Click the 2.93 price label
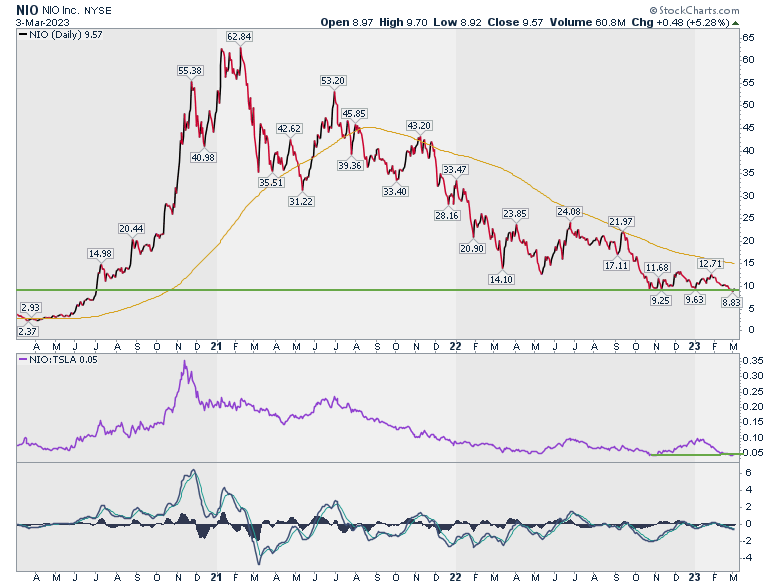The height and width of the screenshot is (586, 780). tap(30, 308)
